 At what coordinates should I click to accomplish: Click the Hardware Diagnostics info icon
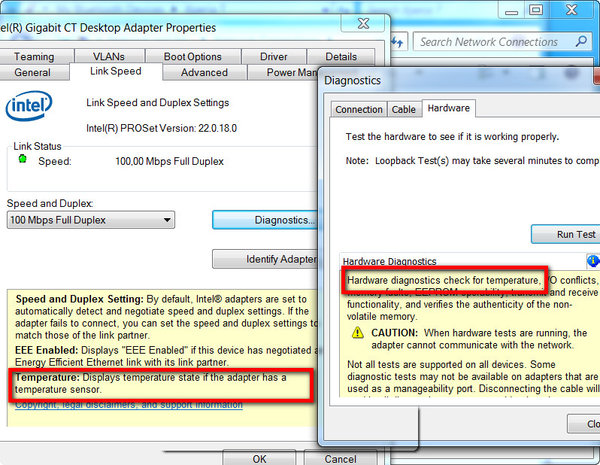click(x=593, y=261)
